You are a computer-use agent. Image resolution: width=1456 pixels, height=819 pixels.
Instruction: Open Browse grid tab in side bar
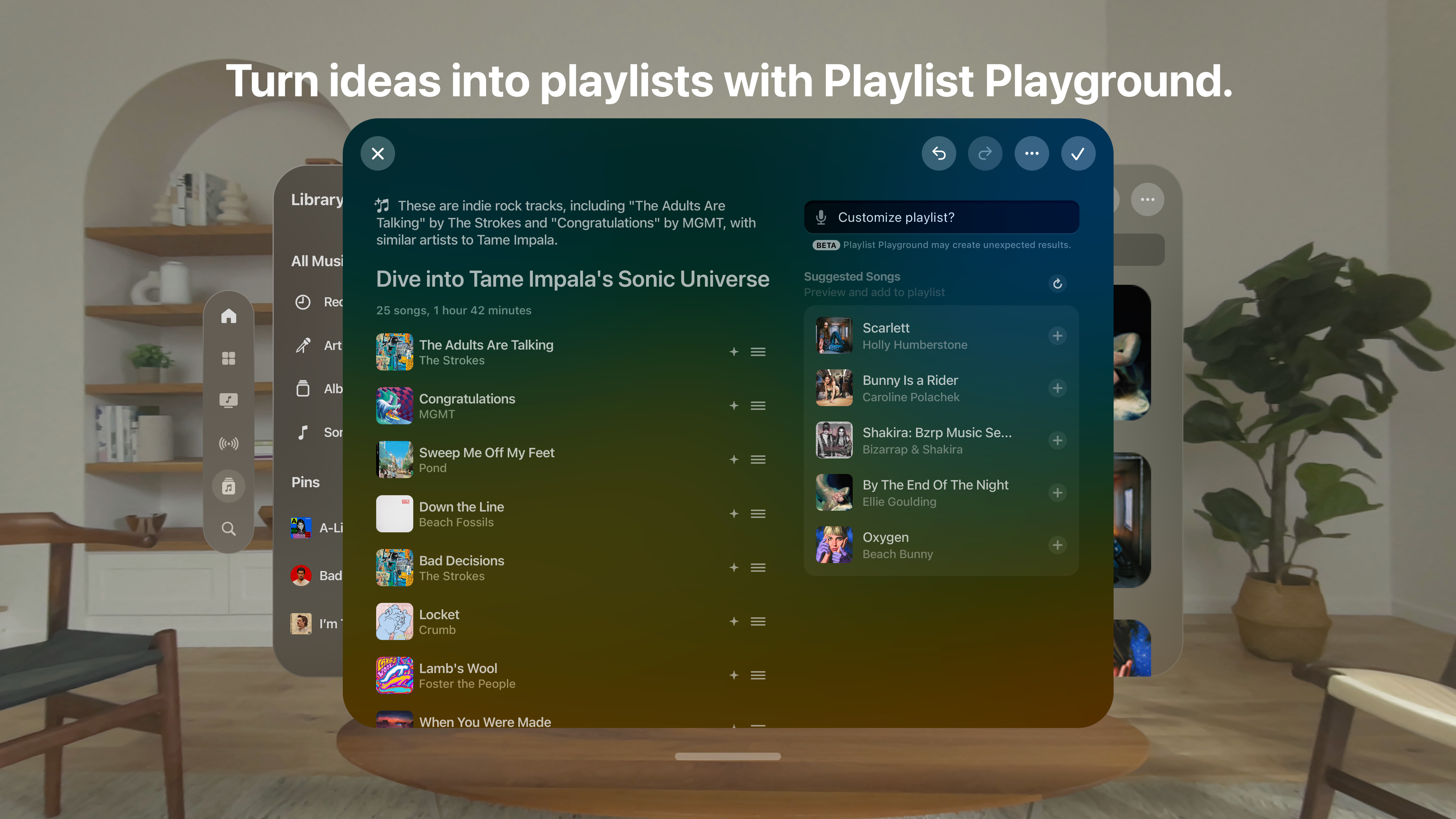pos(228,358)
